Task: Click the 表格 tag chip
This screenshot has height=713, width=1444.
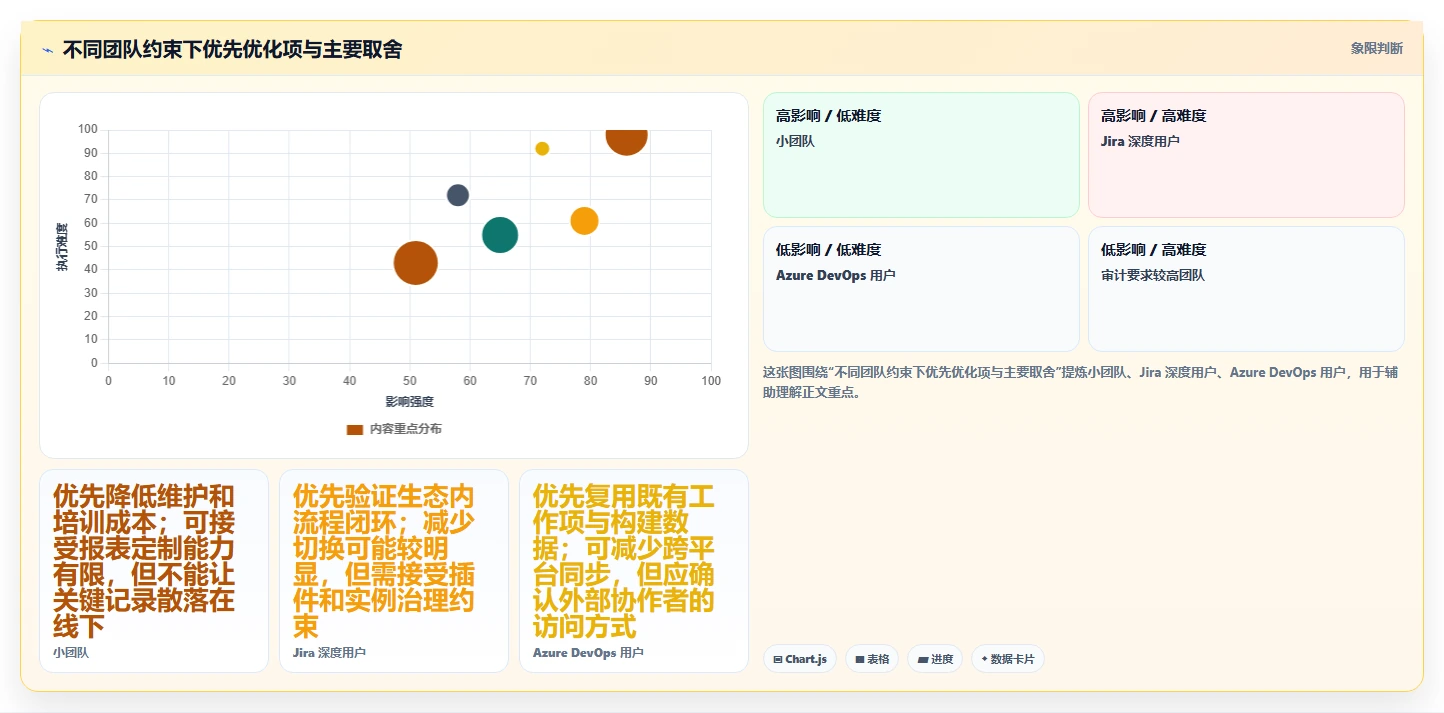Action: 872,659
